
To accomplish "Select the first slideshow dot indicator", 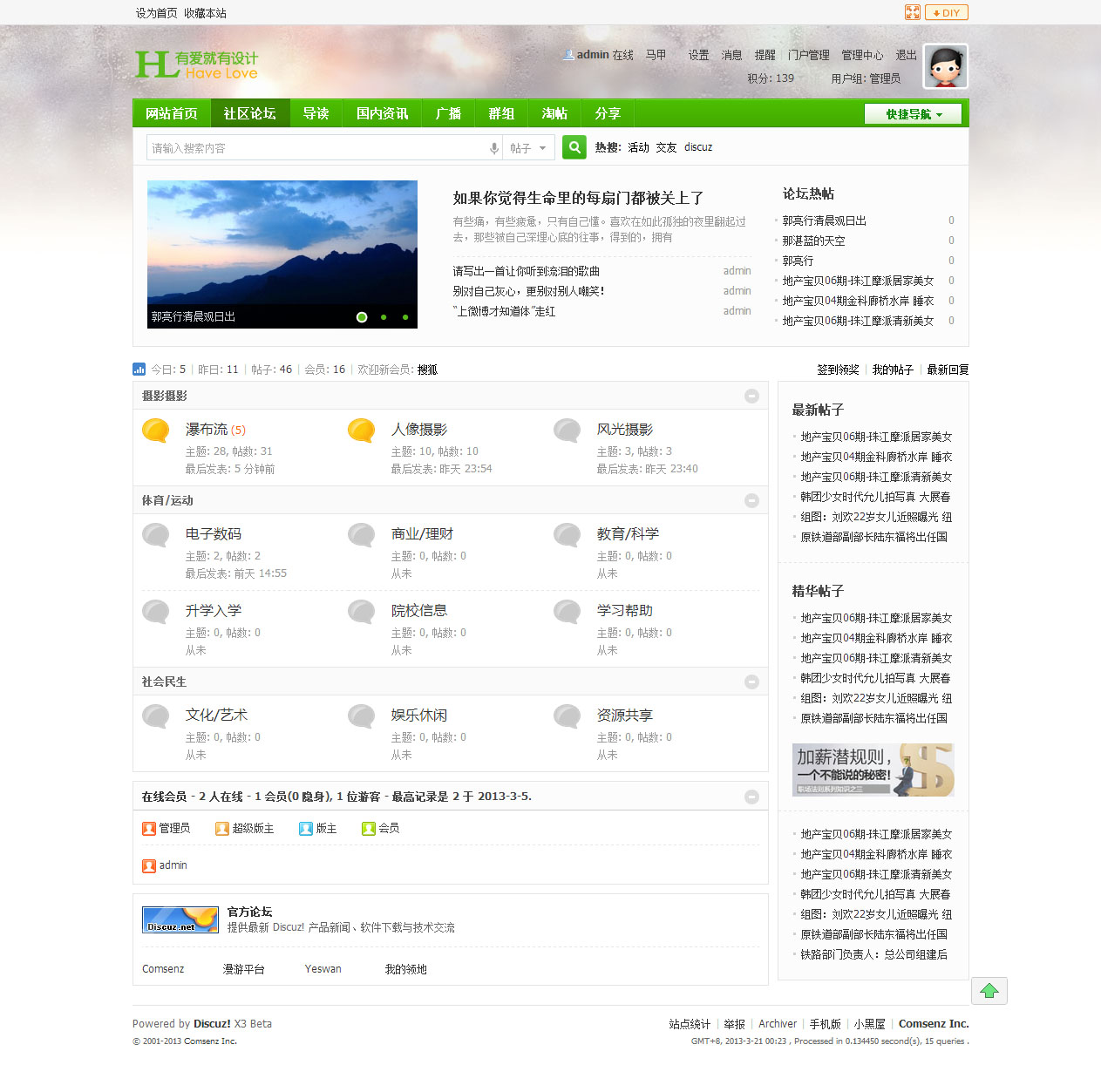I will click(362, 317).
